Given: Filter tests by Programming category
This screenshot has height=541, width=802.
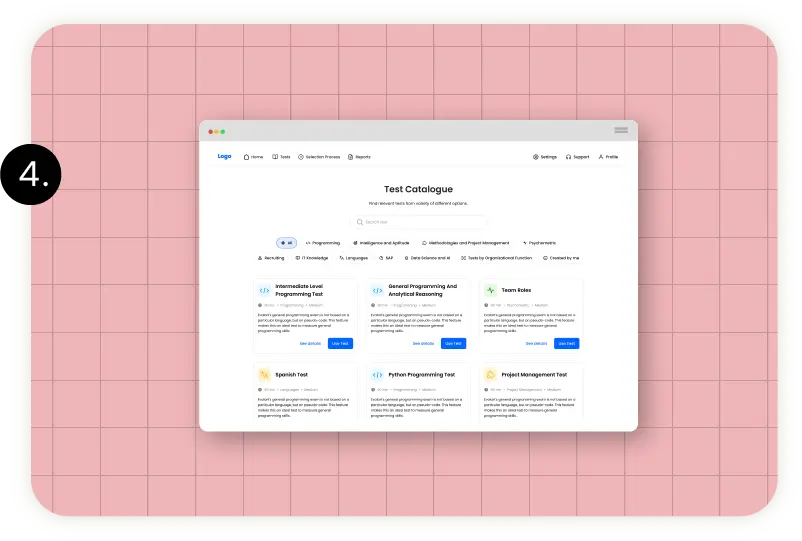Looking at the screenshot, I should click(x=323, y=242).
